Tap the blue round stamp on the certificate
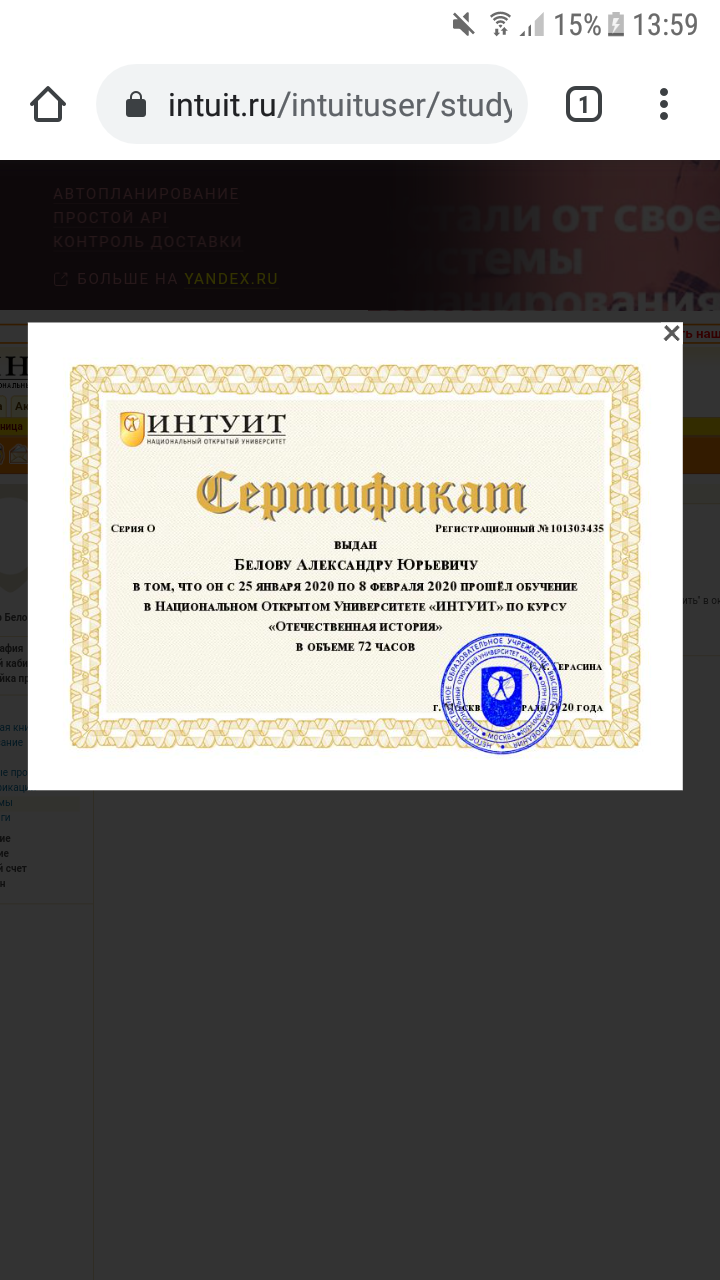This screenshot has width=720, height=1280. (501, 693)
